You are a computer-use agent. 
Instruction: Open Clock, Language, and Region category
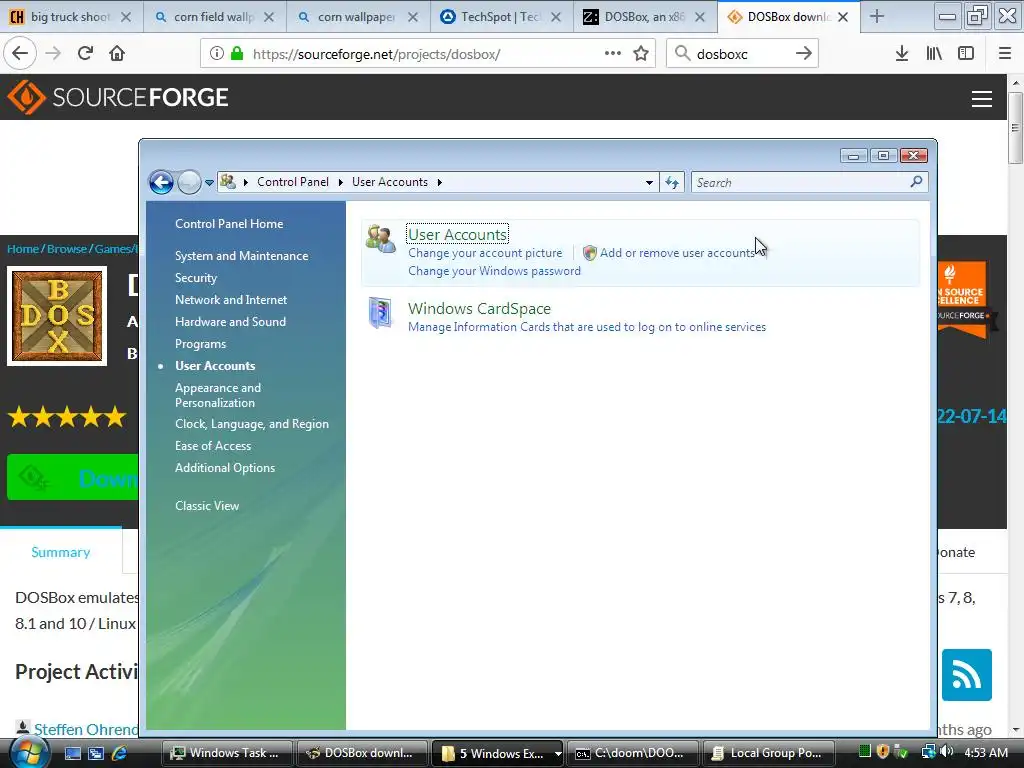(x=252, y=424)
